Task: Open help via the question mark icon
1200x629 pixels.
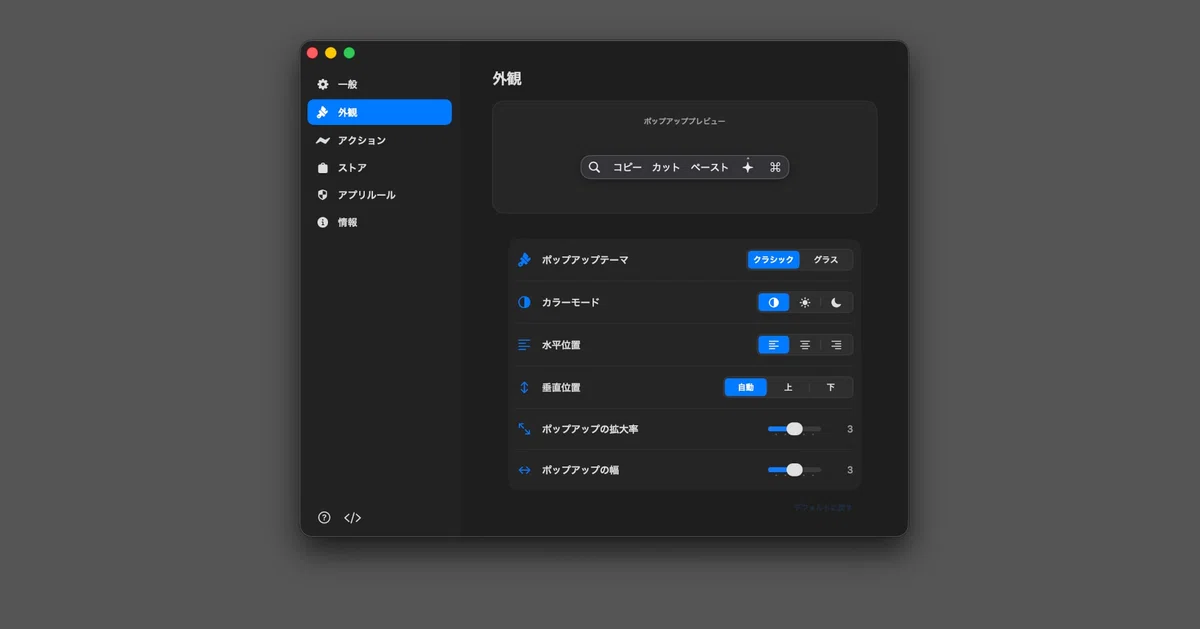Action: [x=324, y=518]
